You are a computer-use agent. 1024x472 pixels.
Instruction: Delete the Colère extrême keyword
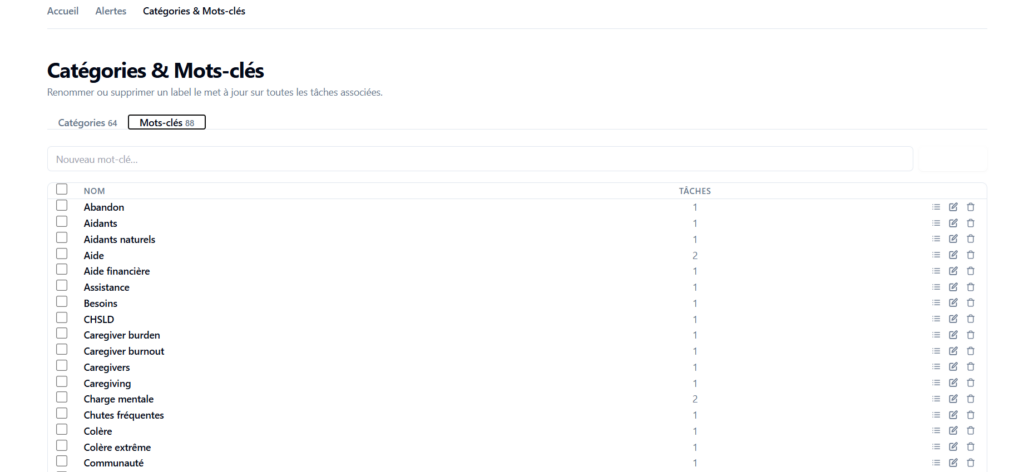click(x=970, y=447)
